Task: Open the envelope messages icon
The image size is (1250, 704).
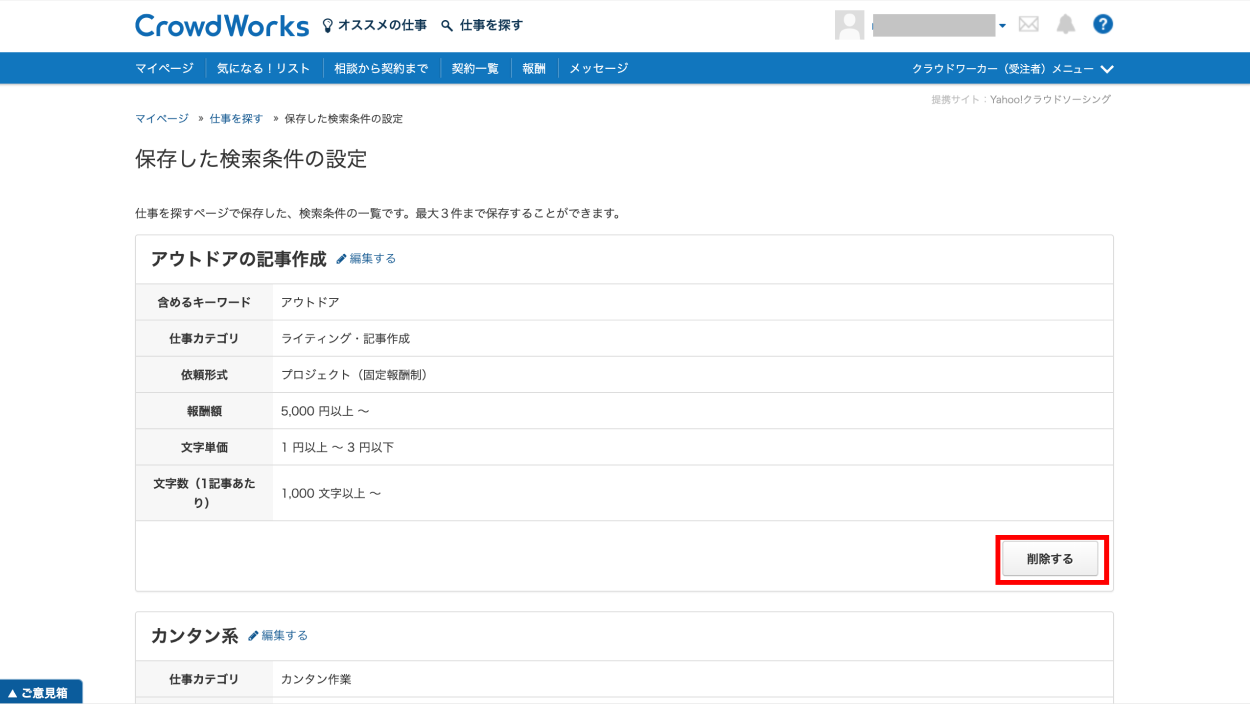Action: (1028, 25)
